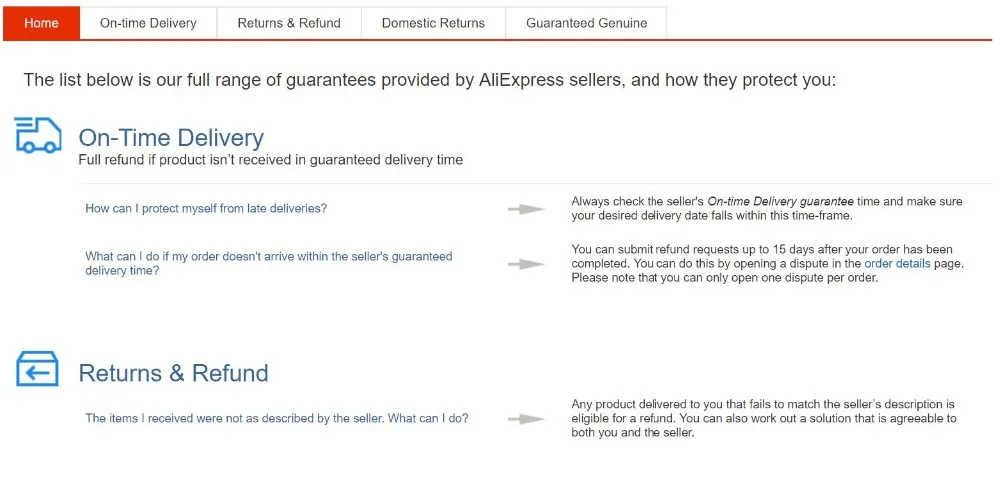
Task: Click the delivery truck icon
Action: [38, 135]
